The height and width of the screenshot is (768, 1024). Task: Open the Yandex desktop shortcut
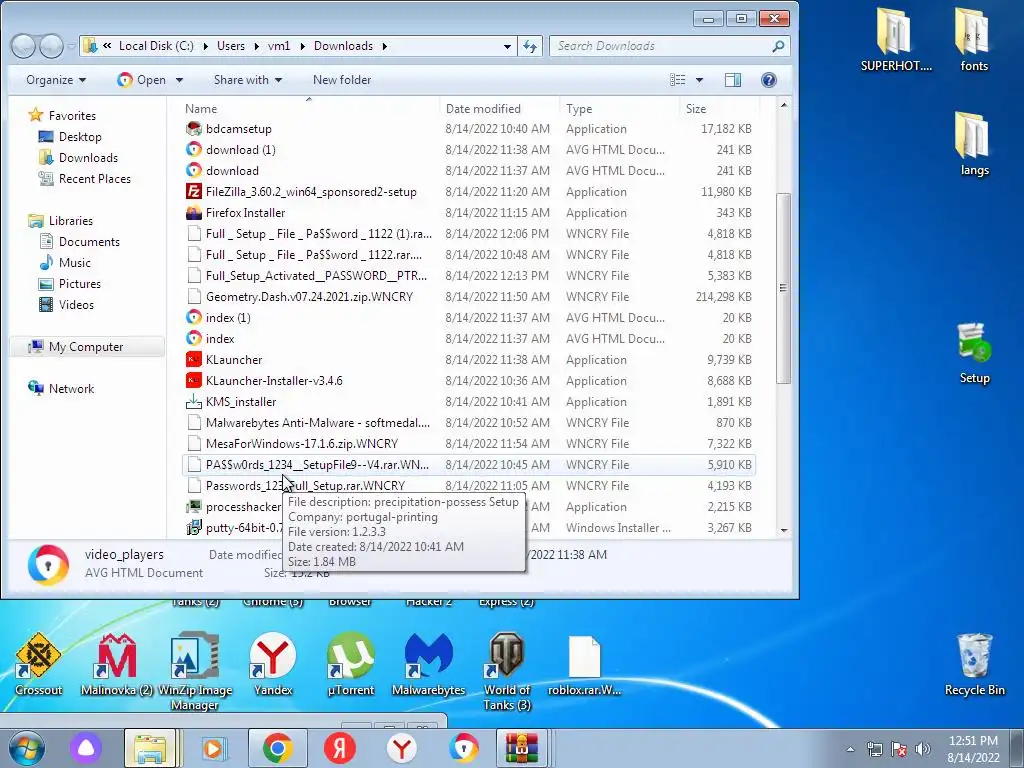point(273,664)
